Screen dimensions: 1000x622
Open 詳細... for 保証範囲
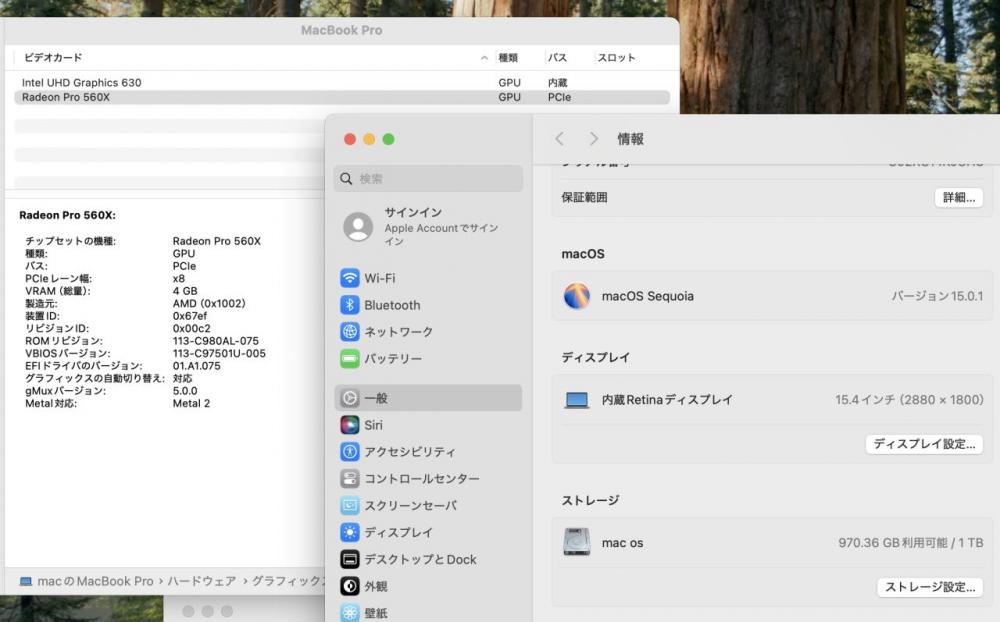point(959,197)
